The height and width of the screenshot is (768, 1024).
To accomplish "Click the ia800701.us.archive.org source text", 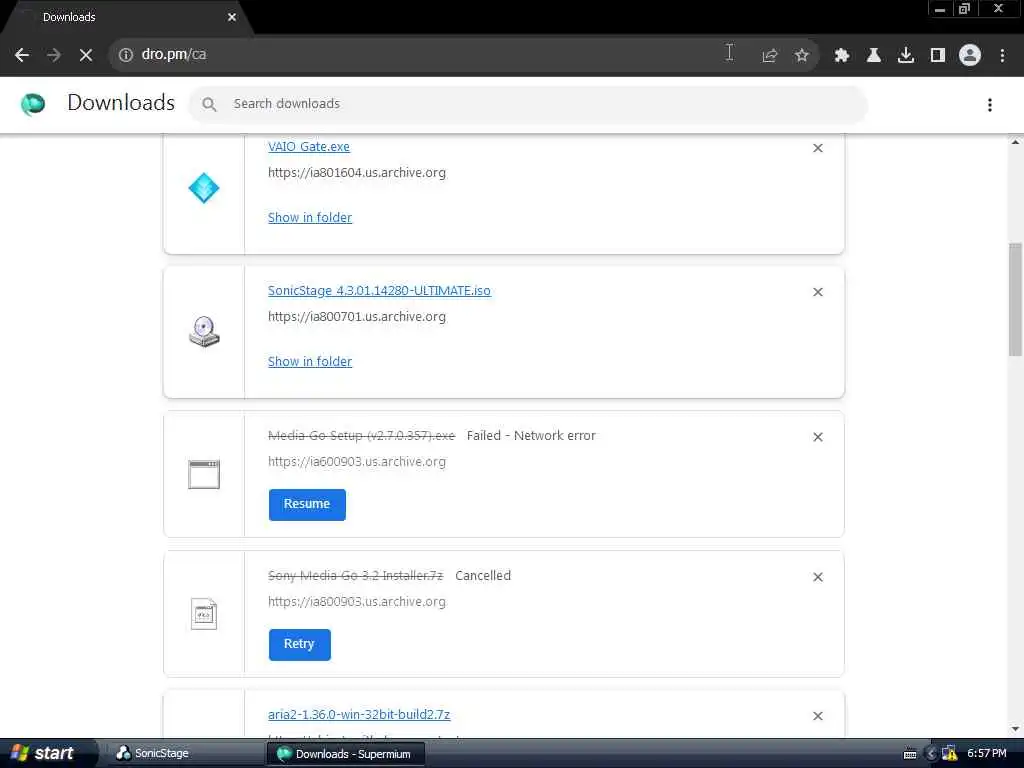I will point(357,317).
